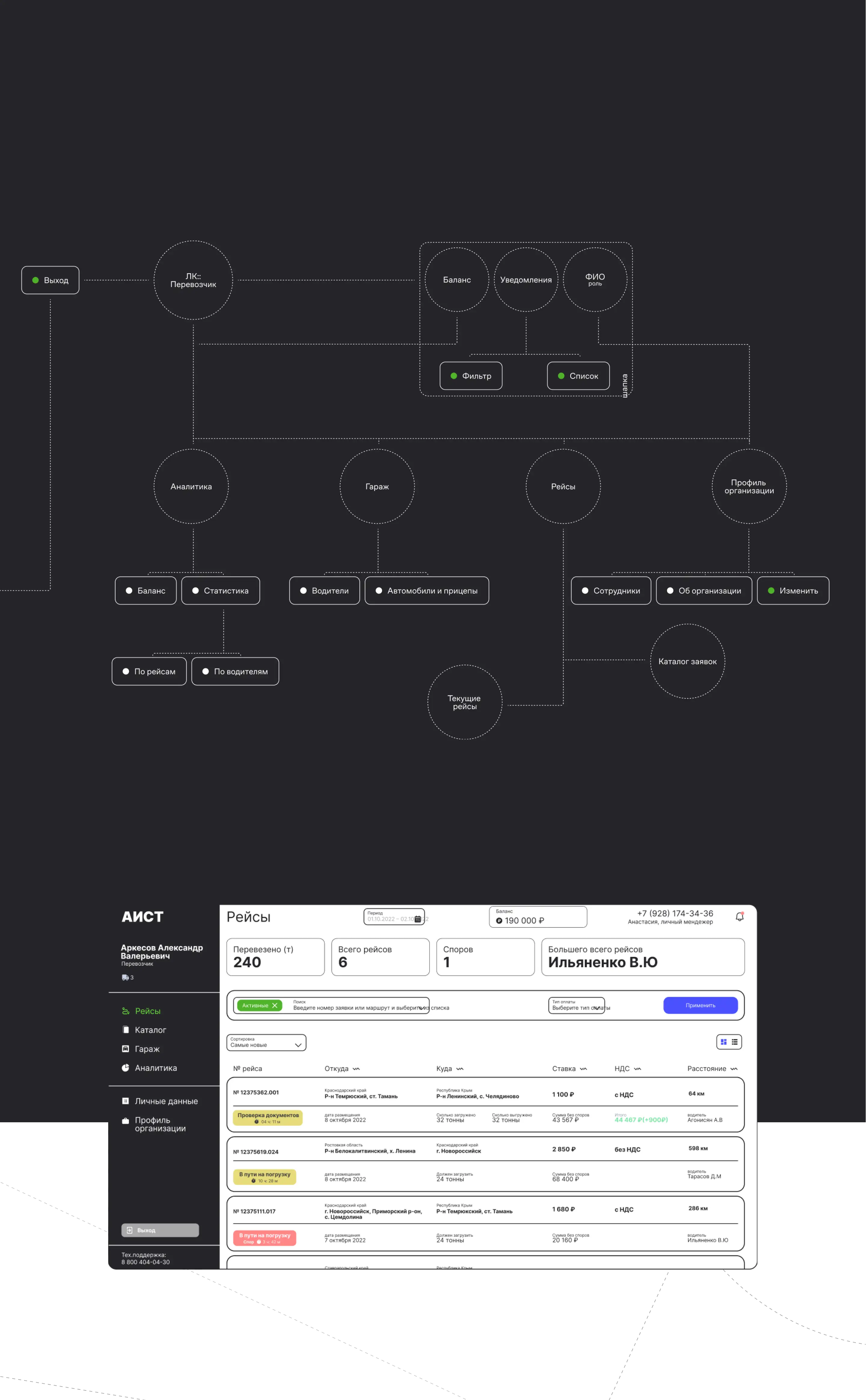
Task: Switch to list view icon
Action: [734, 1041]
